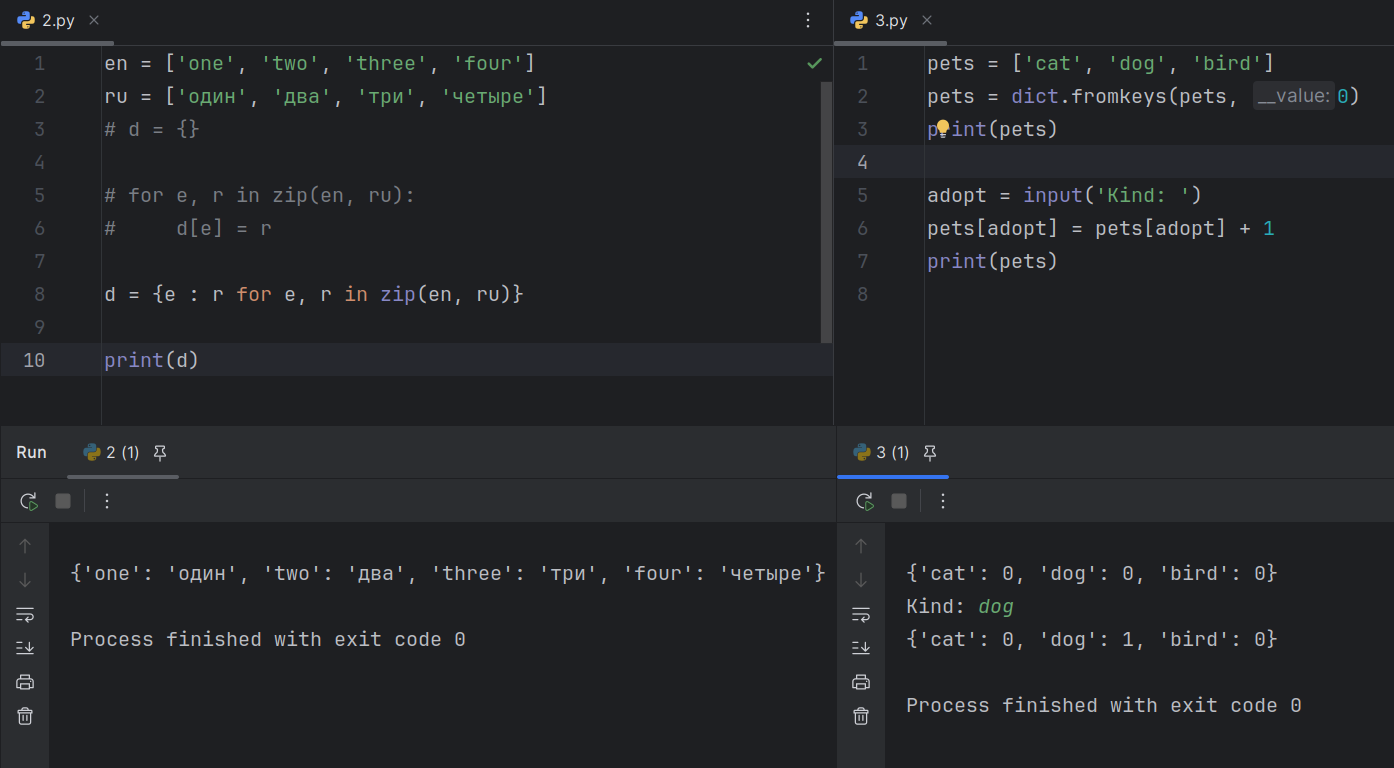Click the stop button in the '3 (1)' run panel
This screenshot has width=1394, height=768.
(x=899, y=501)
